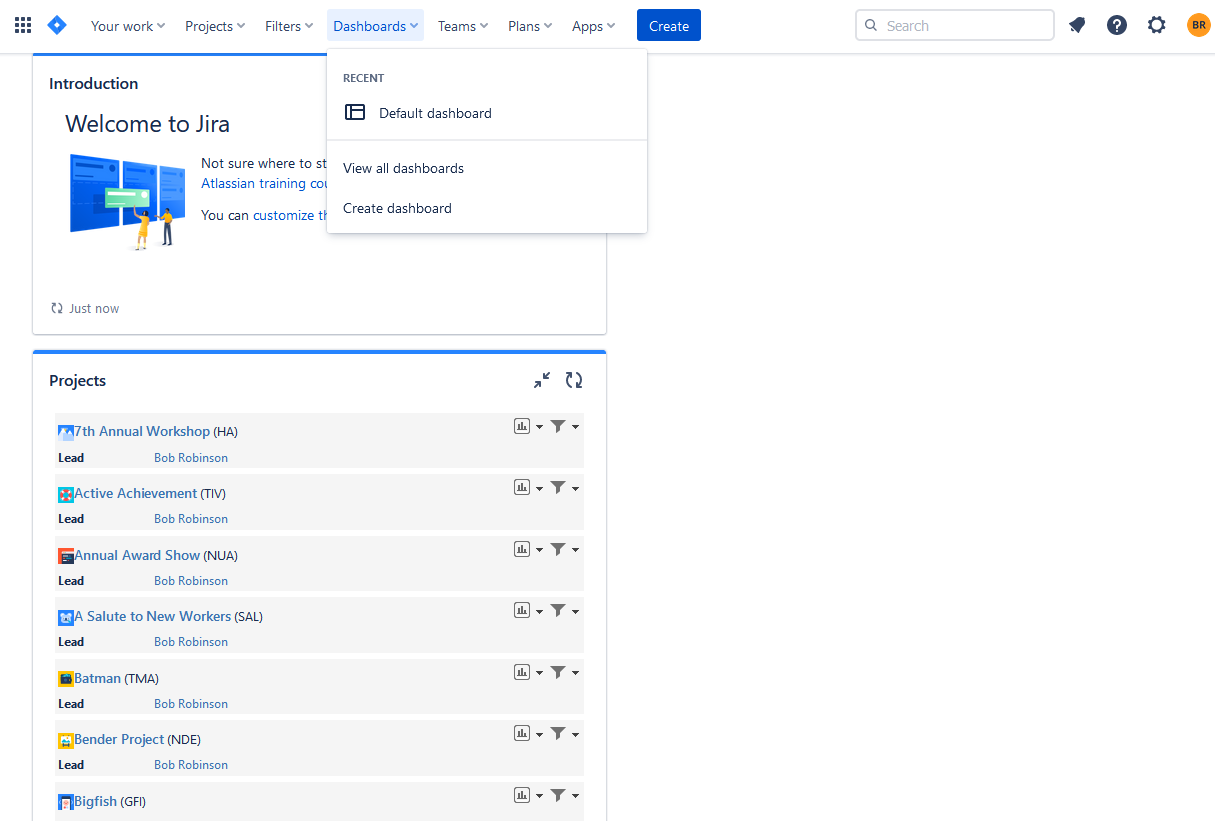The height and width of the screenshot is (821, 1215).
Task: Click the Introduction gadget refresh icon
Action: [57, 308]
